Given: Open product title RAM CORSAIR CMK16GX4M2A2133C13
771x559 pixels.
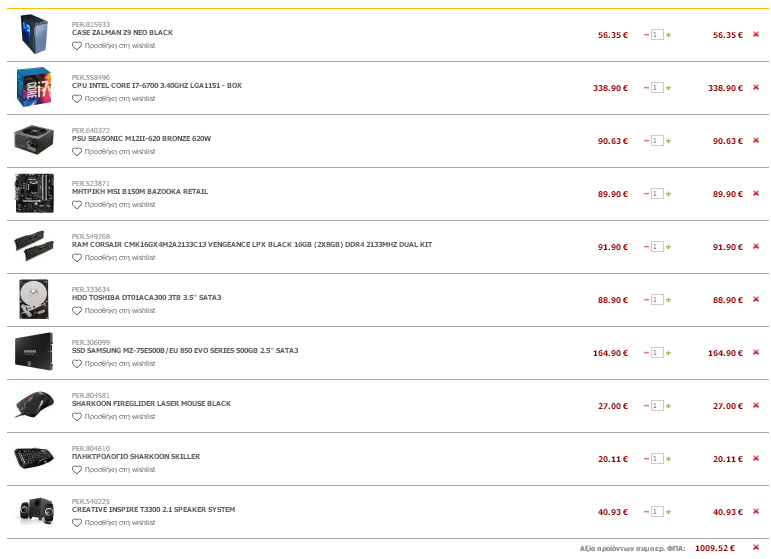Looking at the screenshot, I should click(252, 244).
